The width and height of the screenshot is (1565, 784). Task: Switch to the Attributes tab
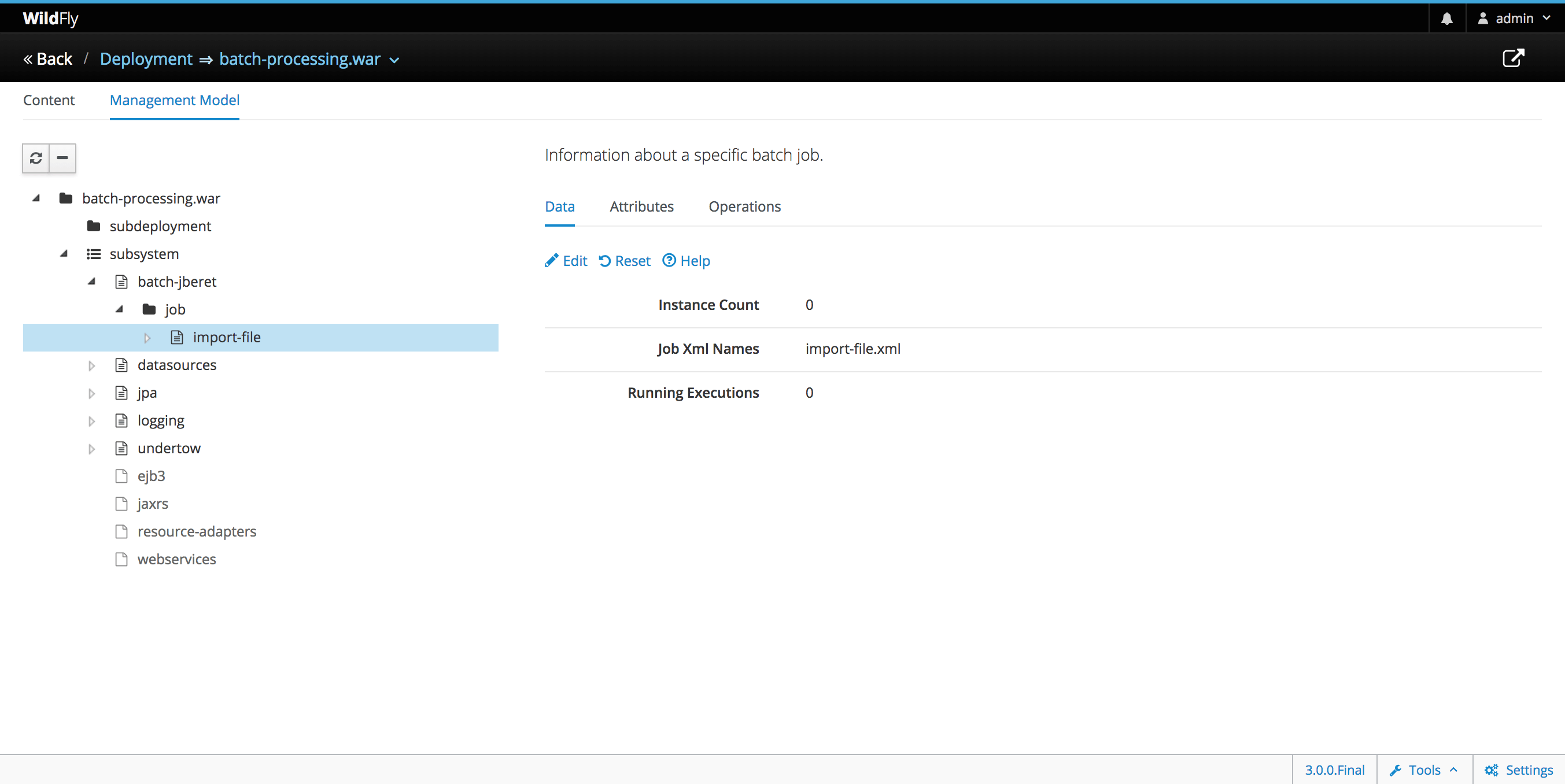click(x=641, y=206)
